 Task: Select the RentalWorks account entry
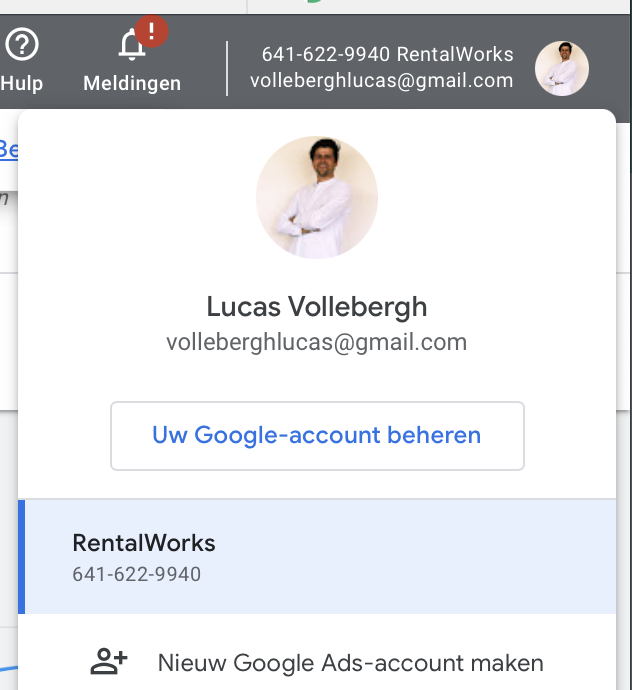pyautogui.click(x=317, y=557)
